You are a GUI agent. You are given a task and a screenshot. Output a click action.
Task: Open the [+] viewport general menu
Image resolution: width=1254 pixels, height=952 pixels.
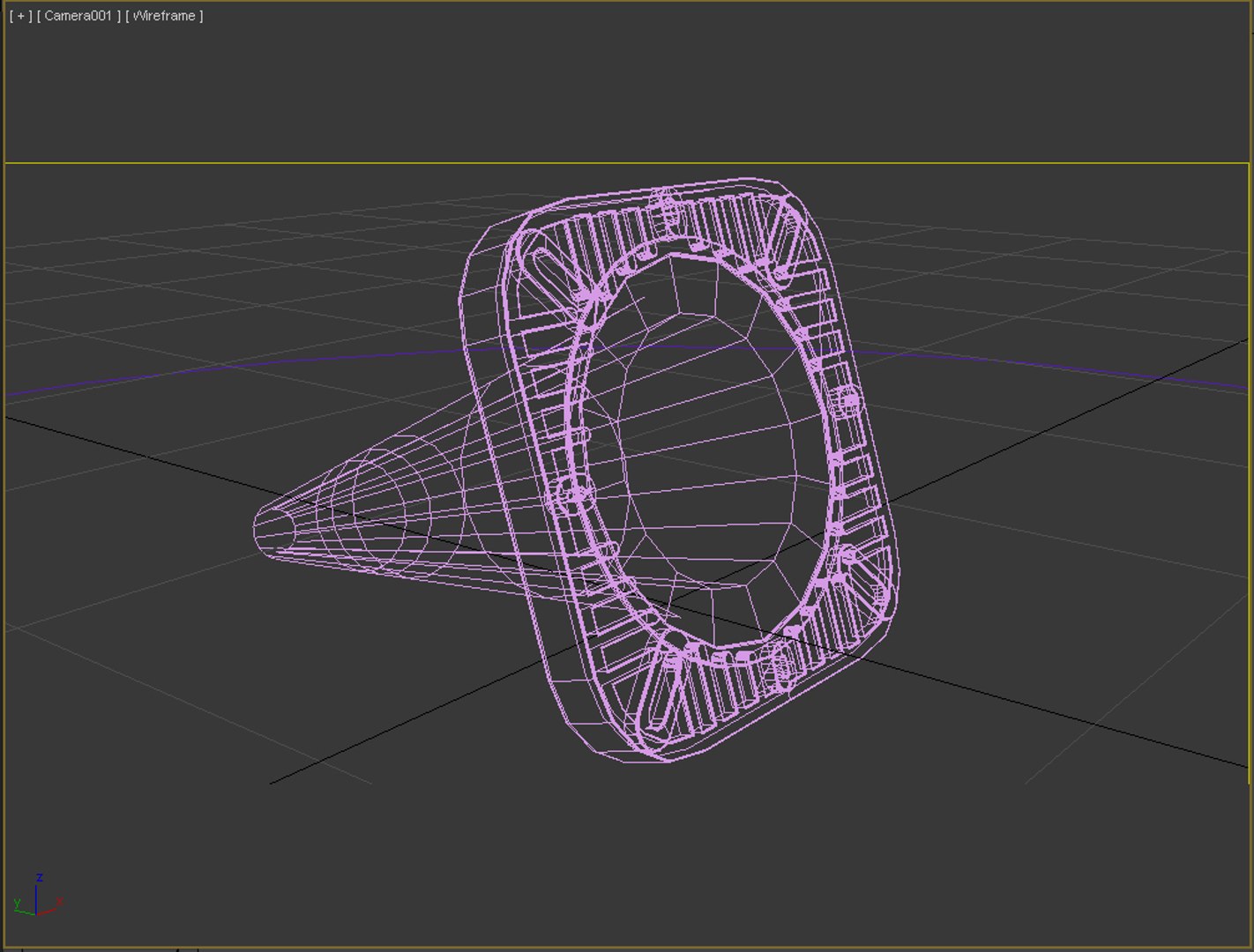click(x=20, y=16)
